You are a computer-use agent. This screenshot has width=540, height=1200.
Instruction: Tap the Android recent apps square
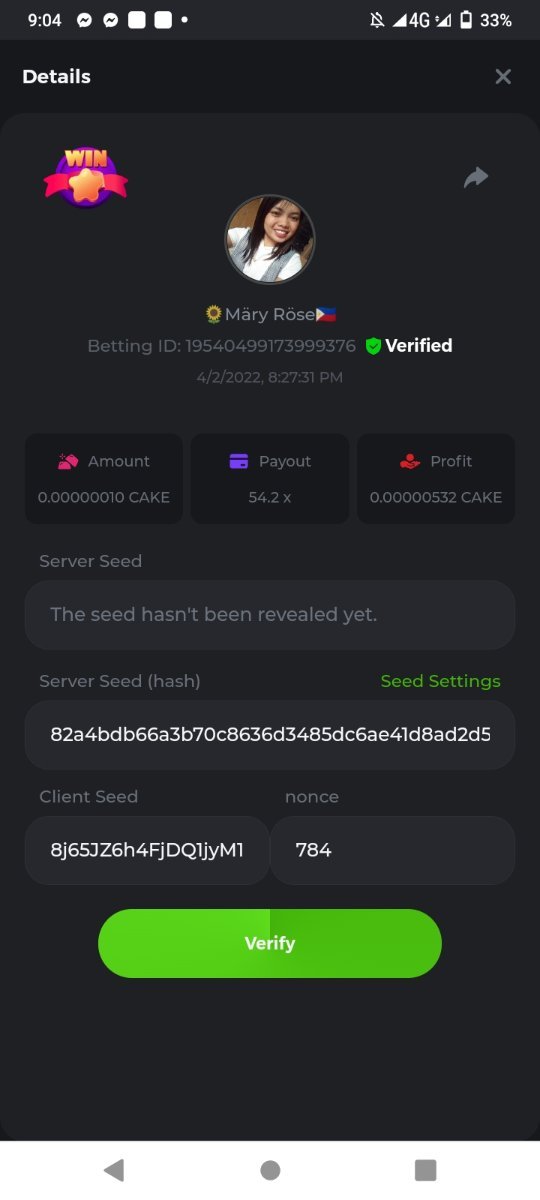(426, 1170)
